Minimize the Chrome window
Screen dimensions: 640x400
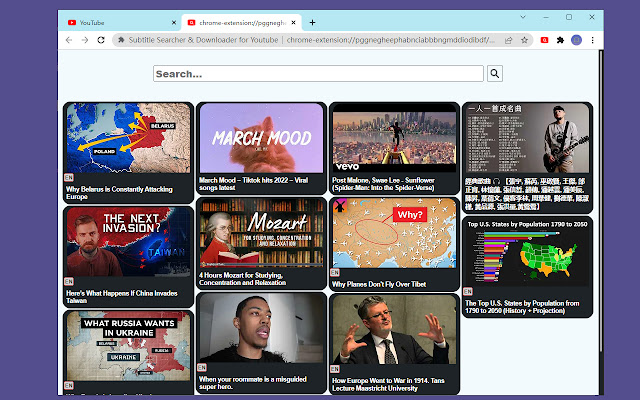point(546,17)
